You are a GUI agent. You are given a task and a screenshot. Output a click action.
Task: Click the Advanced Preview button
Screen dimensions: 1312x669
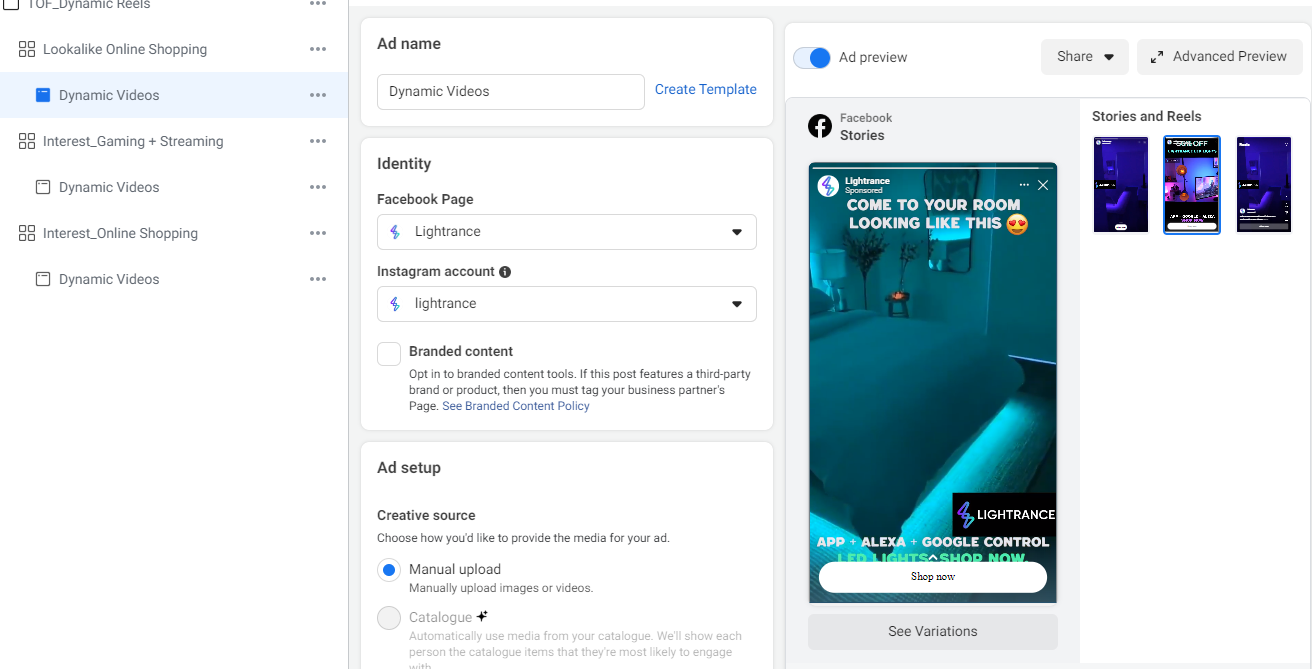click(x=1220, y=57)
